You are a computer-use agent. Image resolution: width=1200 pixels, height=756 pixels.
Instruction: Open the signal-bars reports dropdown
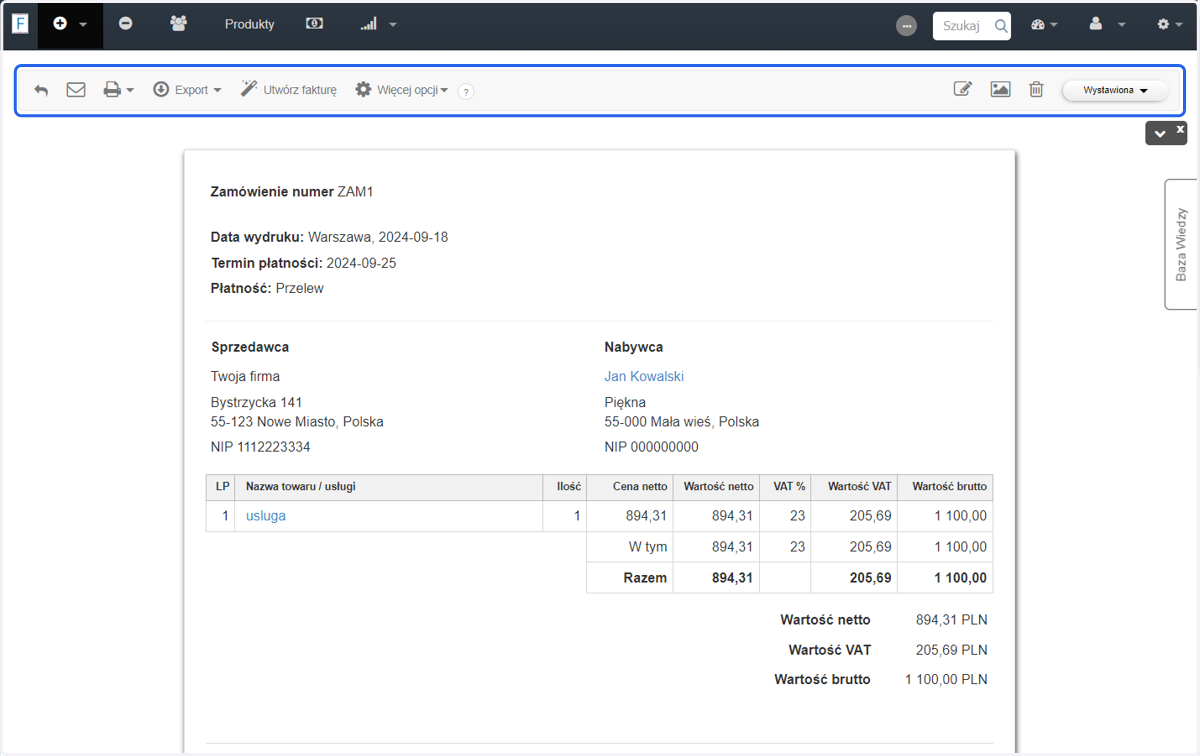(x=378, y=24)
